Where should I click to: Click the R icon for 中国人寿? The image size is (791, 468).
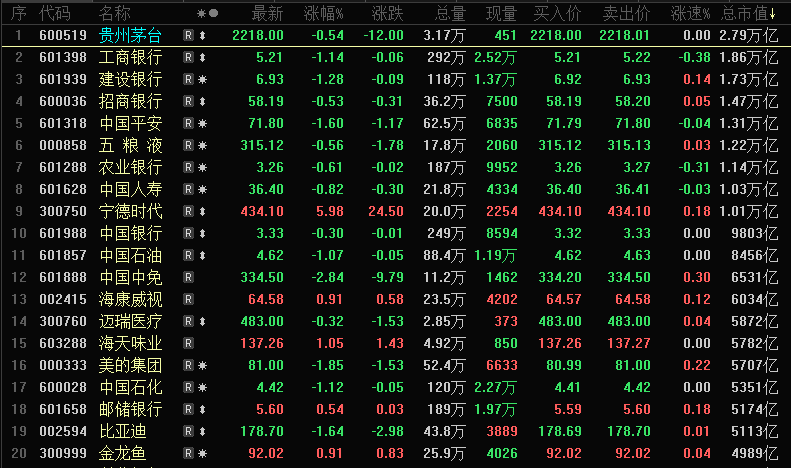coord(188,190)
